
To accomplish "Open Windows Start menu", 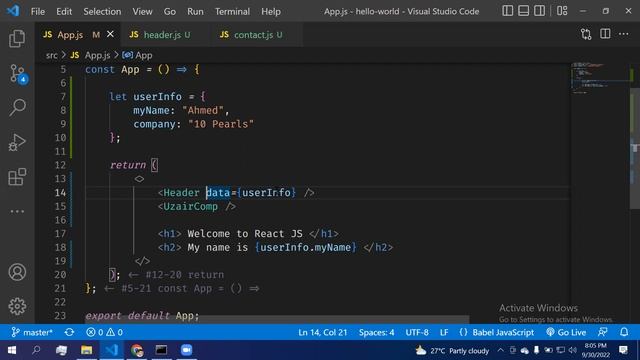I will click(x=12, y=350).
